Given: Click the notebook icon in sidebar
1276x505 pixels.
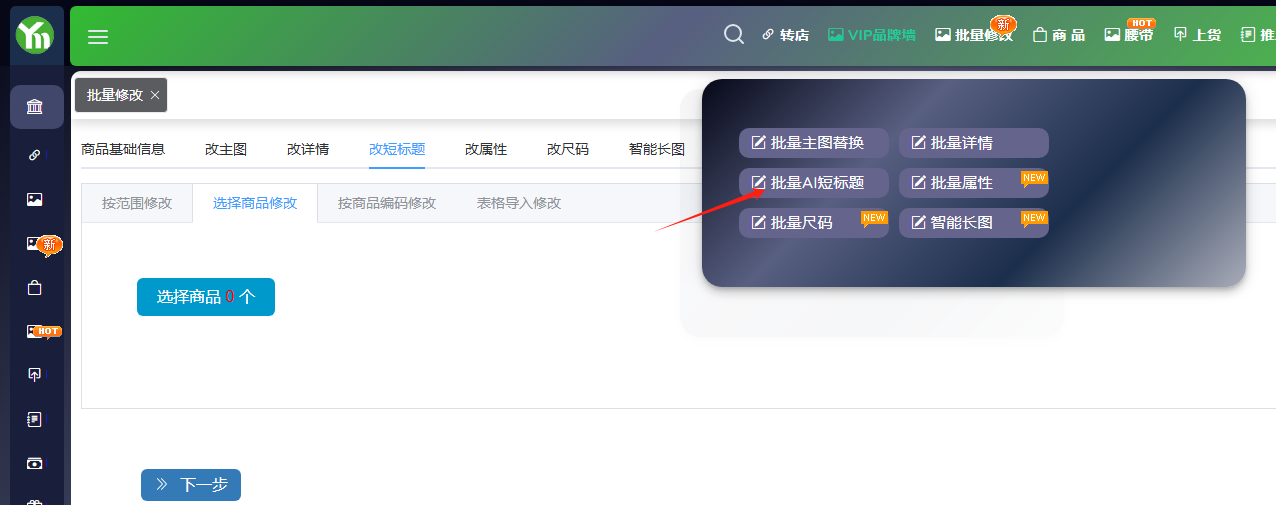Looking at the screenshot, I should [35, 419].
